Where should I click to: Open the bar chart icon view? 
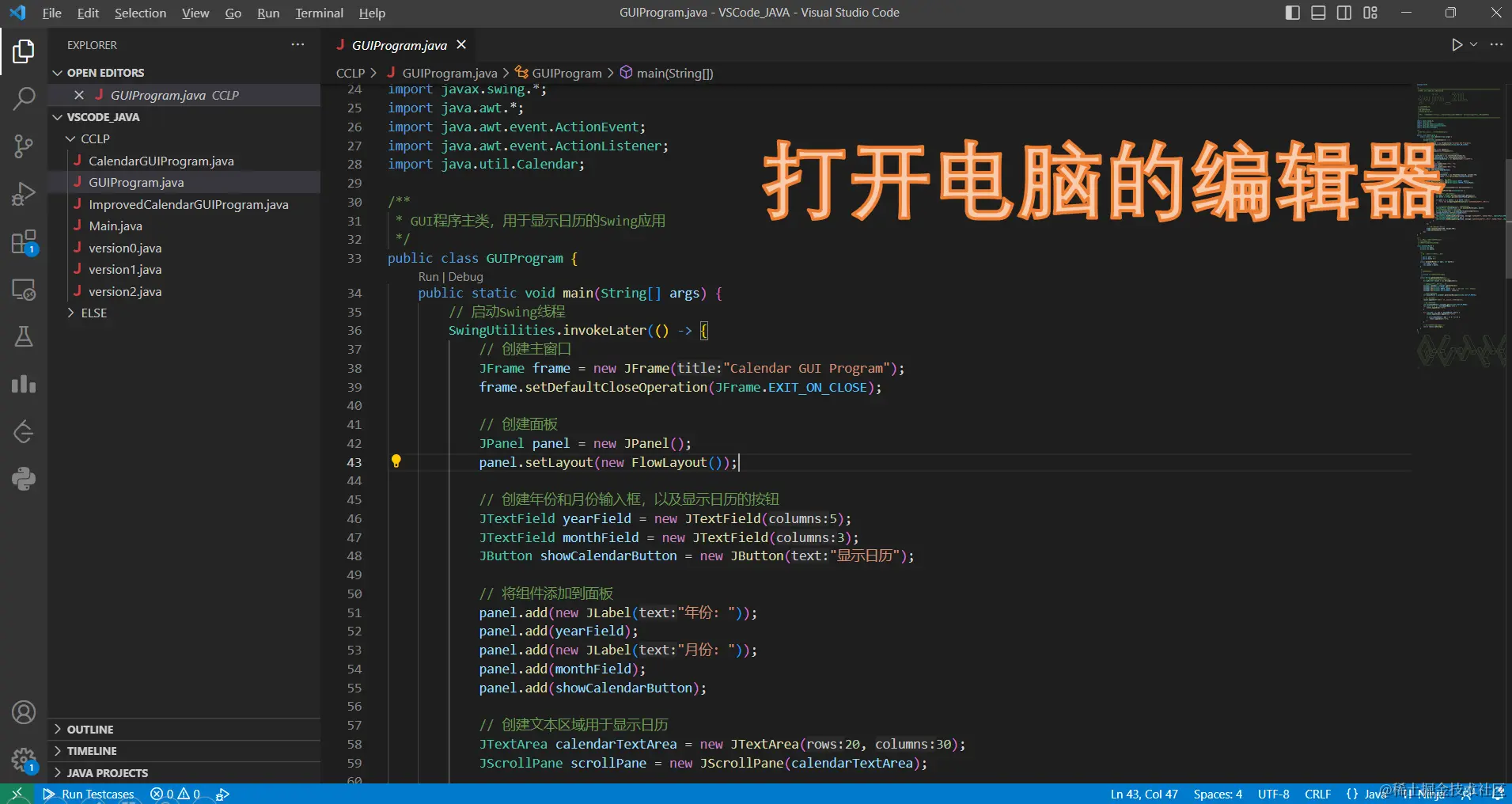pyautogui.click(x=24, y=385)
